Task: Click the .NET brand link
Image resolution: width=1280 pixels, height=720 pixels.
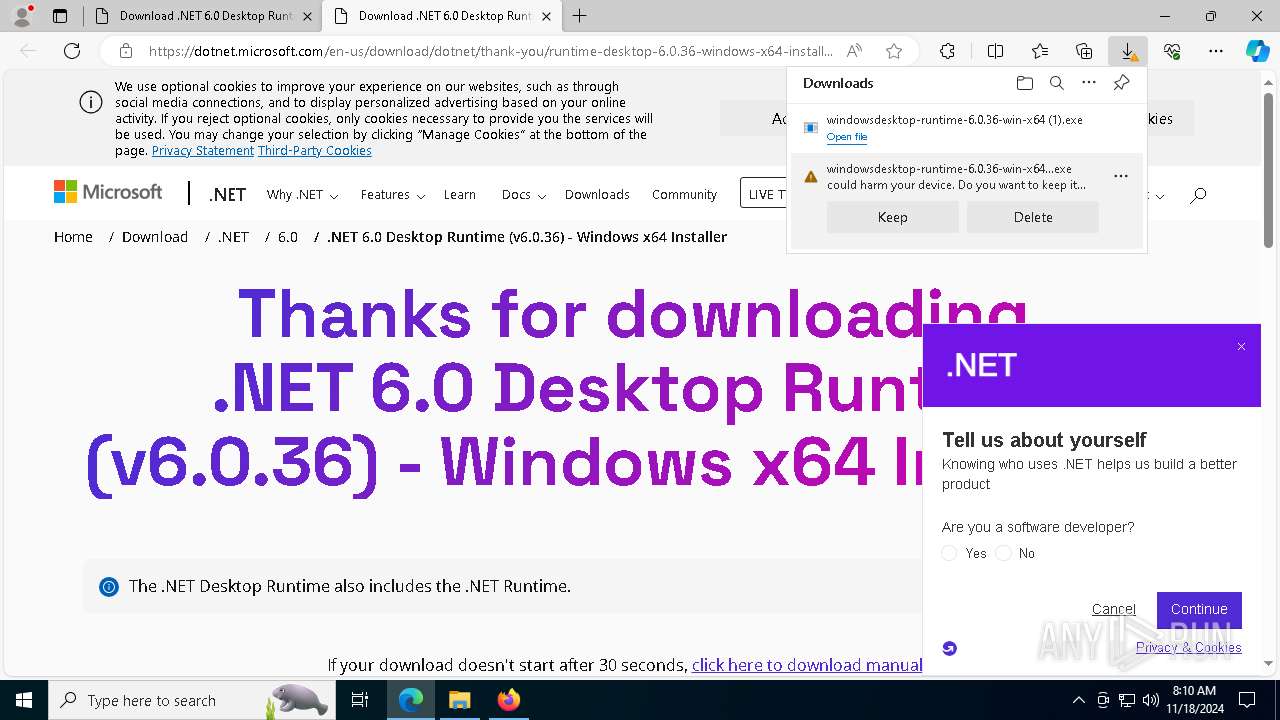Action: (x=227, y=195)
